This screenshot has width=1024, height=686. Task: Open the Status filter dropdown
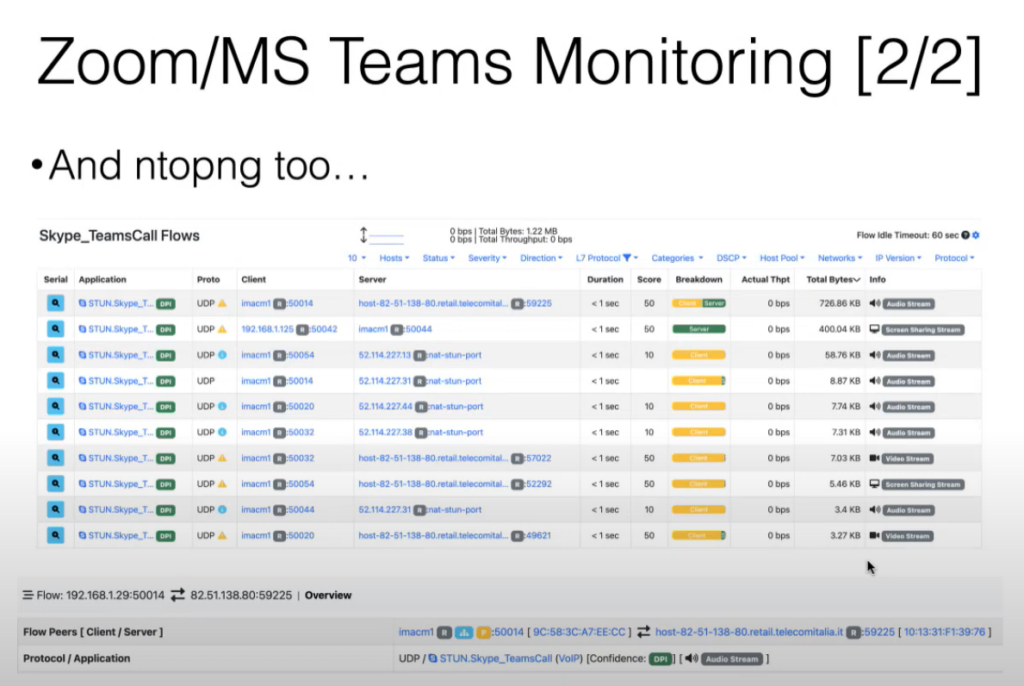pyautogui.click(x=438, y=258)
